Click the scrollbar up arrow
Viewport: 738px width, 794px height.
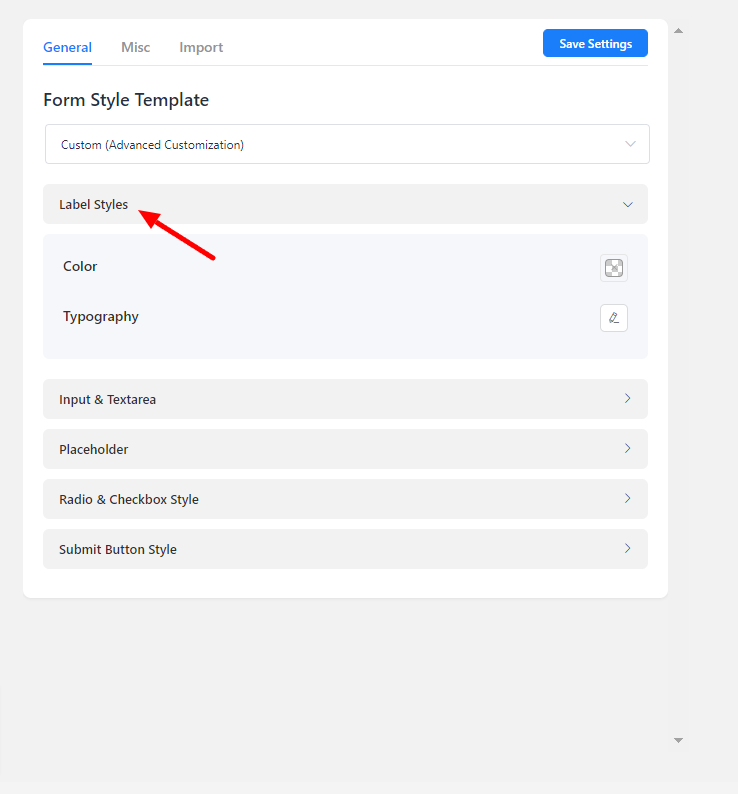[x=678, y=31]
